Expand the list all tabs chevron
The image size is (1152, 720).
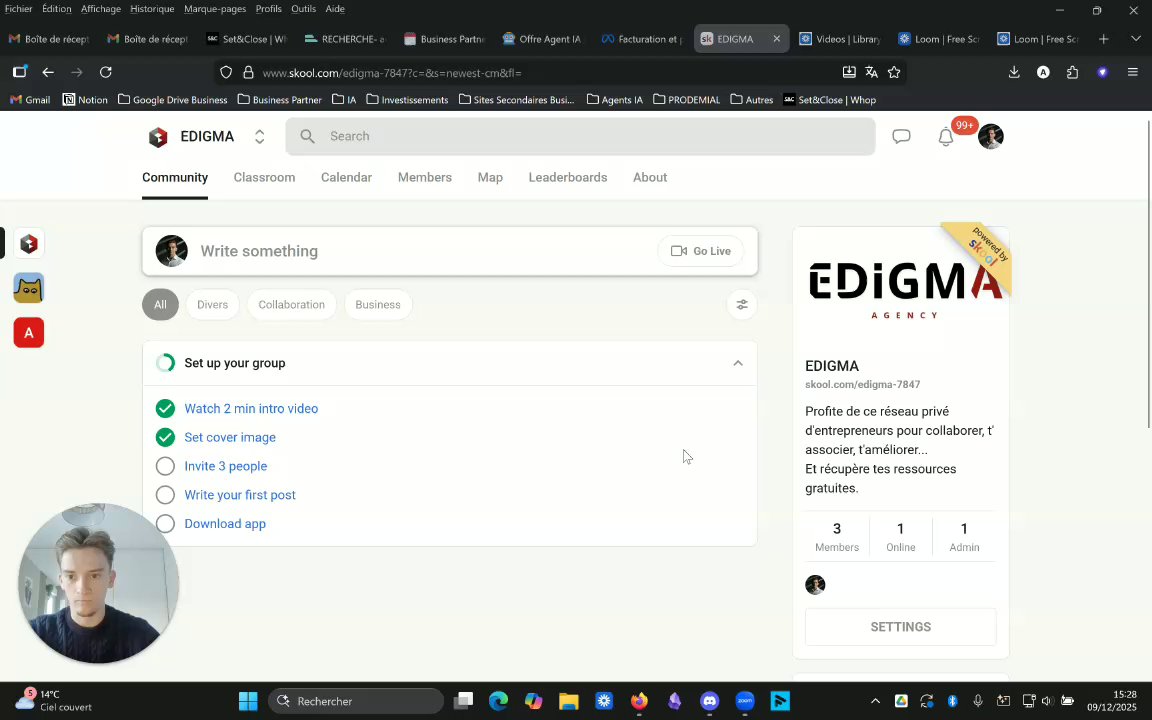1135,39
